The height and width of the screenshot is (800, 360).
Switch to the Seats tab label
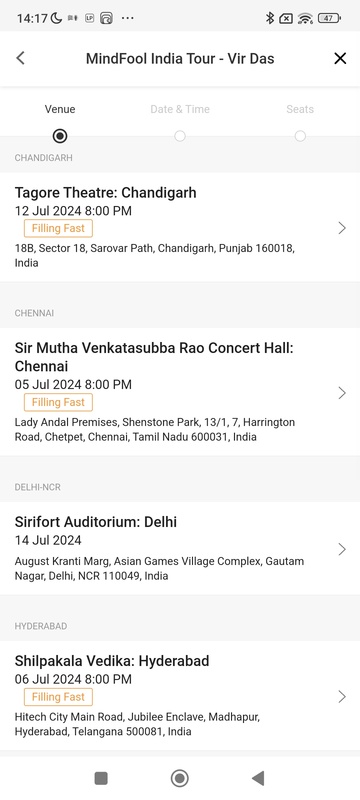point(300,109)
